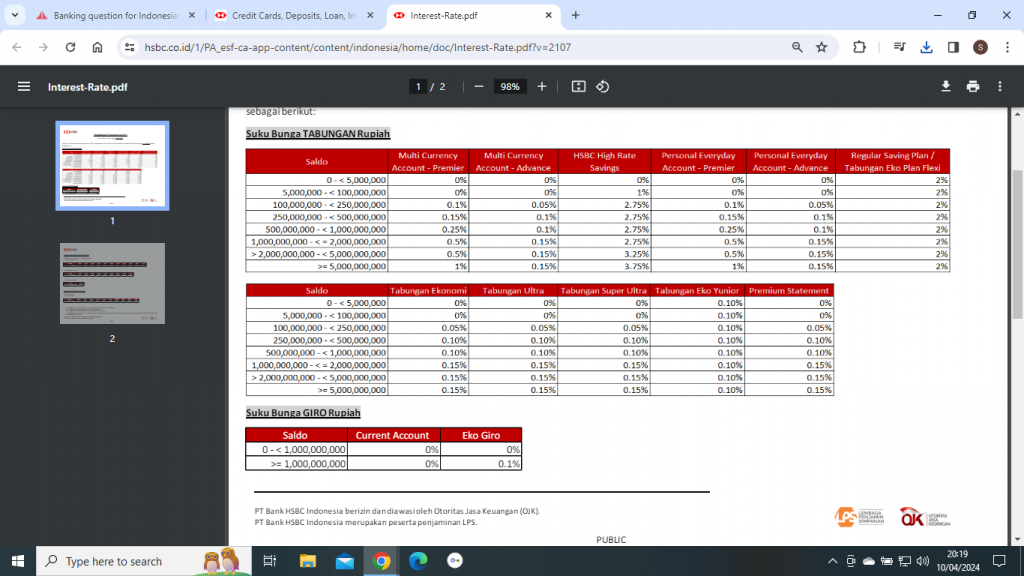Reload the current page

tap(71, 47)
